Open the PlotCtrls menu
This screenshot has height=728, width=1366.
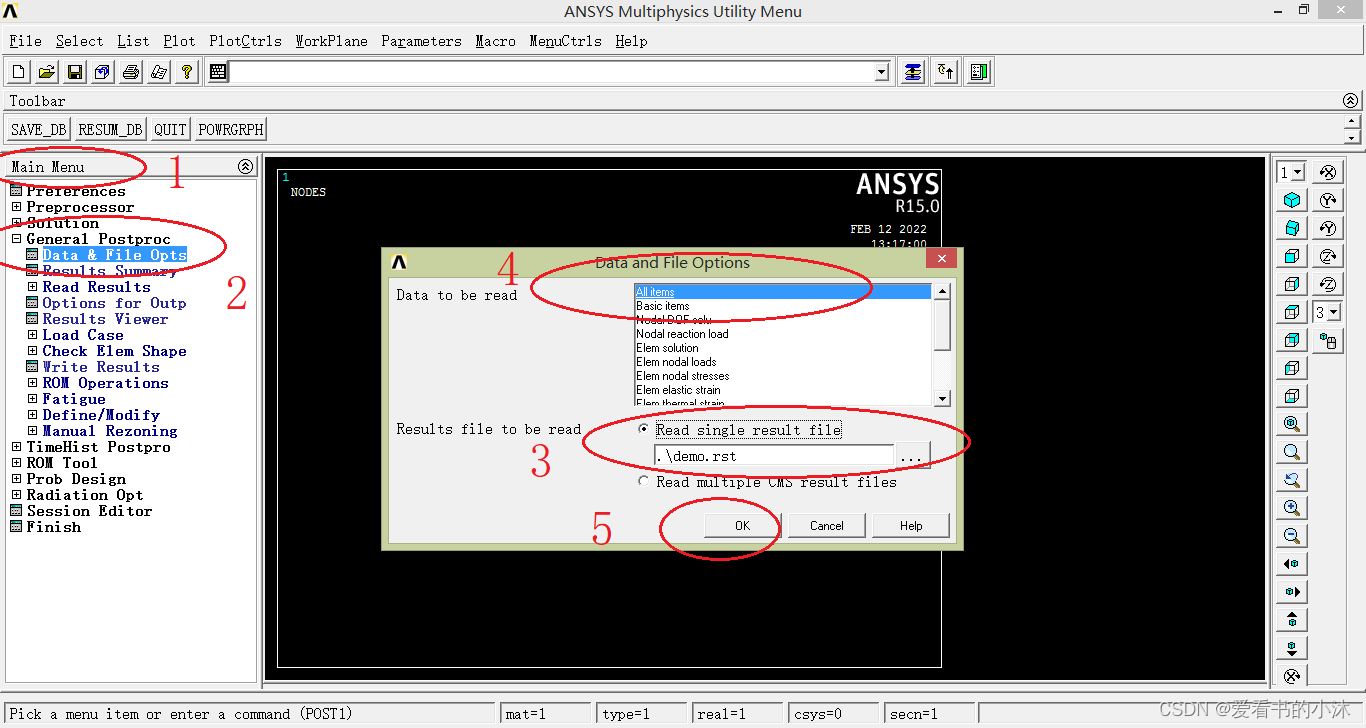(245, 41)
